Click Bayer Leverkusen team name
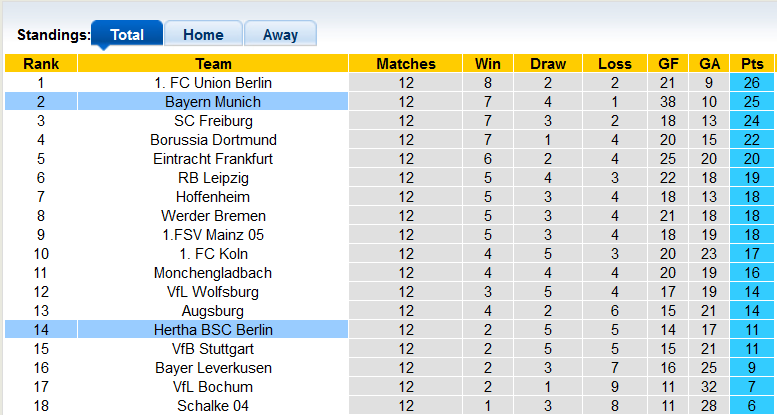 pyautogui.click(x=213, y=368)
